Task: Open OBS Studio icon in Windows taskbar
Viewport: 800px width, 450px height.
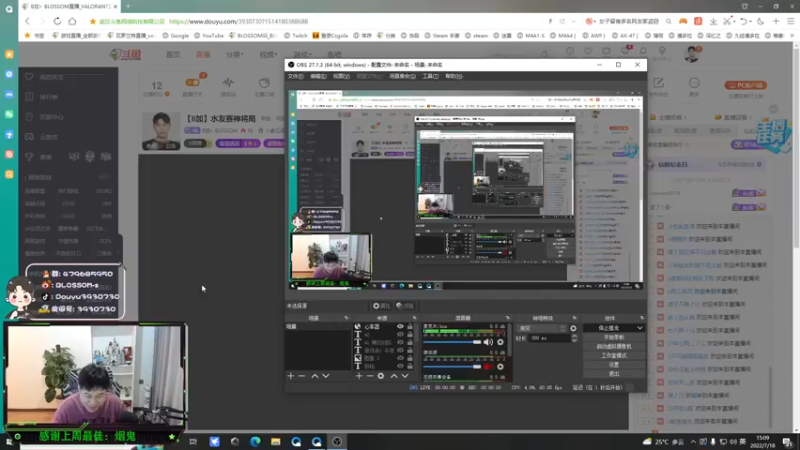Action: point(337,442)
